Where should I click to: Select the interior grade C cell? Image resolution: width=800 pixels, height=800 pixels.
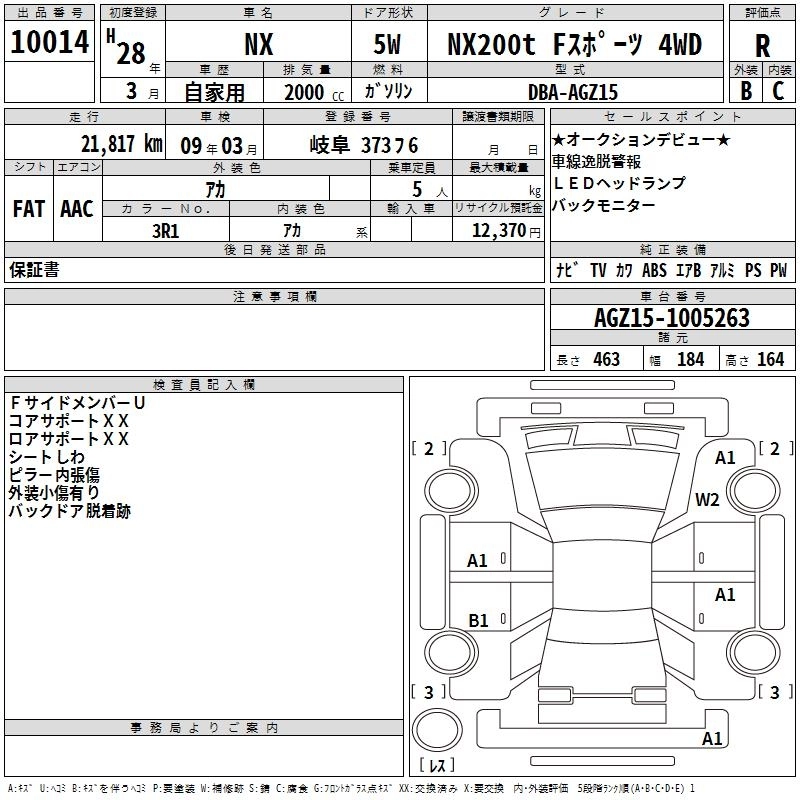point(779,91)
